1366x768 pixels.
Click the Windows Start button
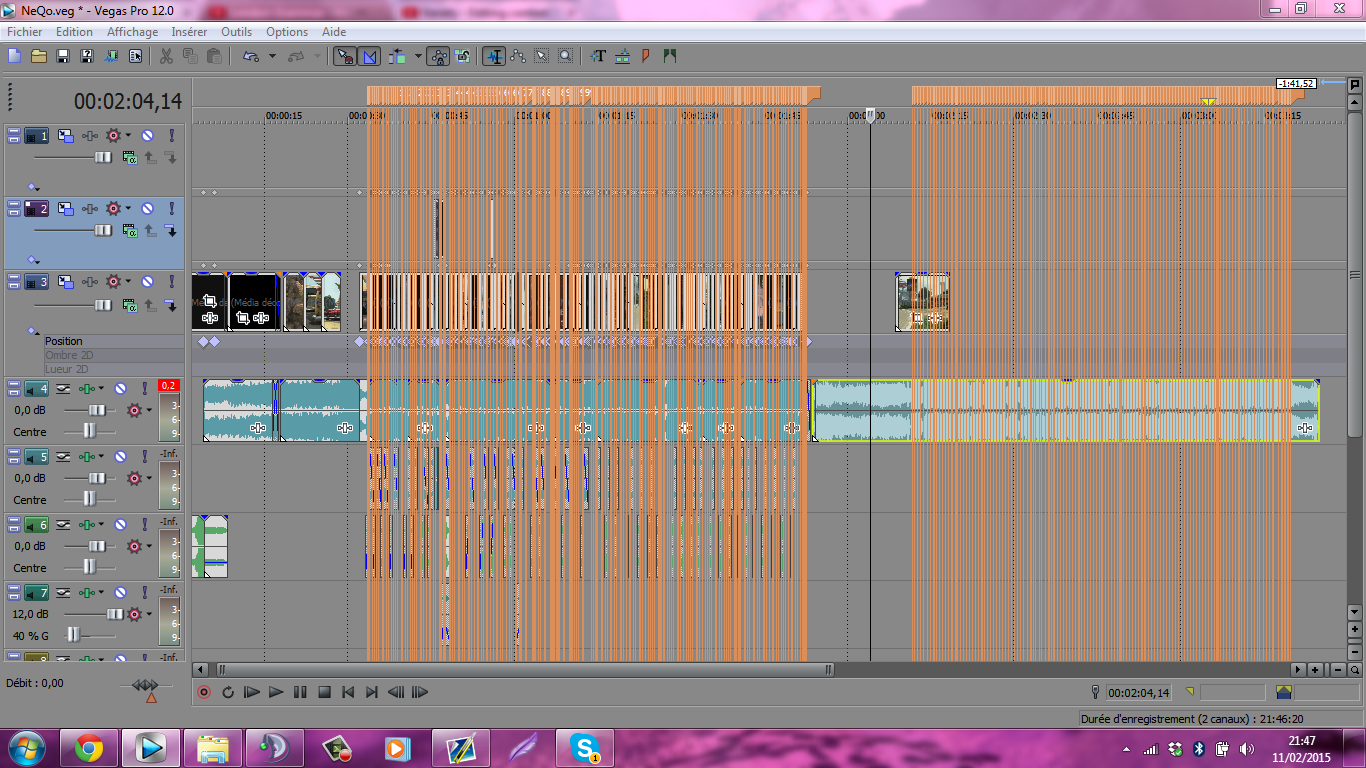[x=25, y=747]
